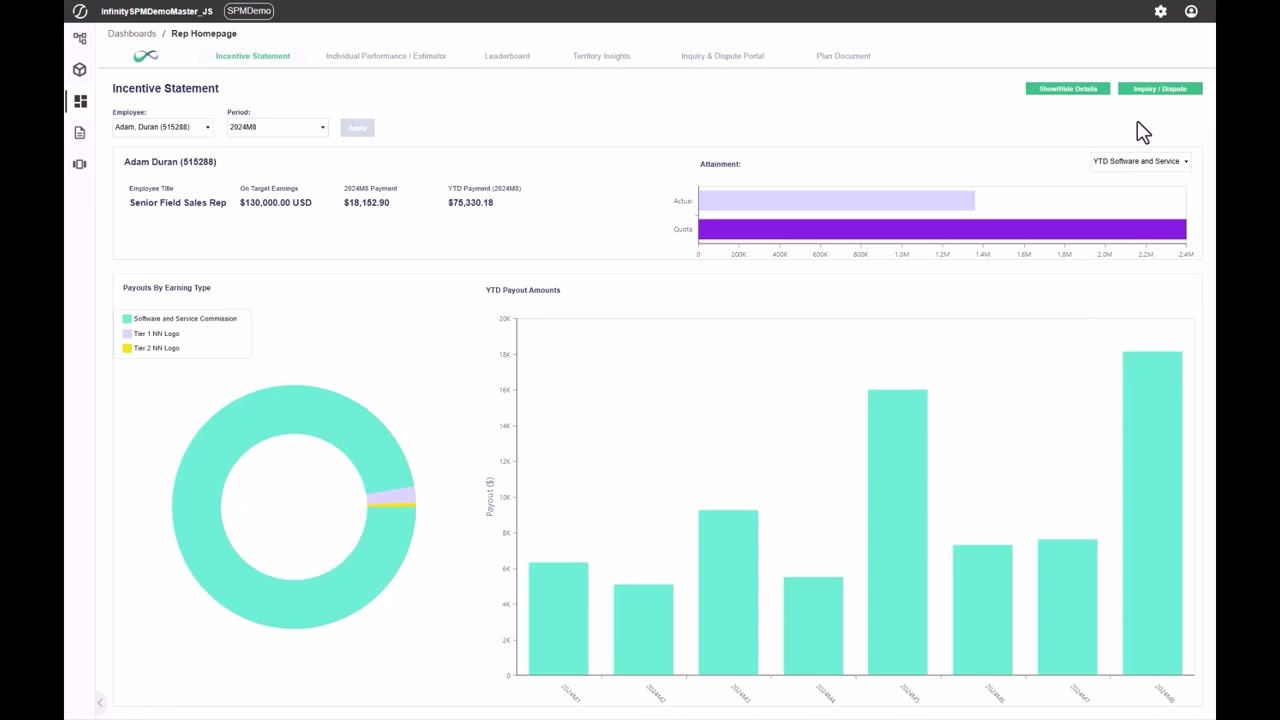Open the user account icon
The height and width of the screenshot is (720, 1280).
[x=1191, y=11]
